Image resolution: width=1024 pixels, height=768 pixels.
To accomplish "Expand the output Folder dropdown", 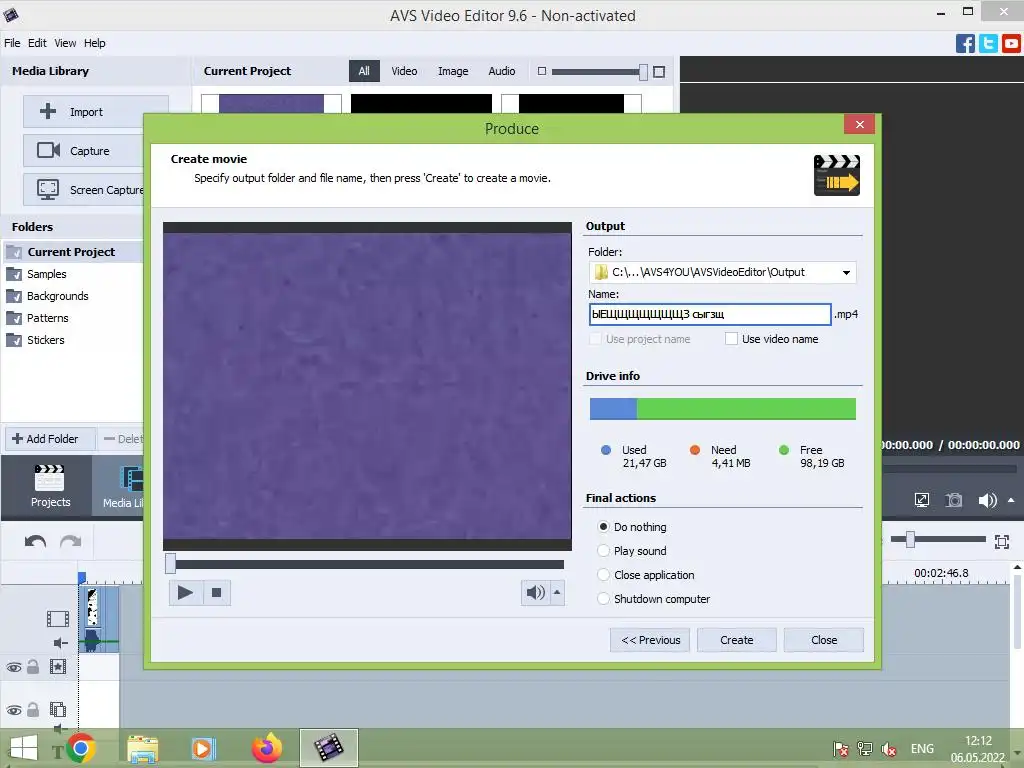I will pyautogui.click(x=846, y=272).
